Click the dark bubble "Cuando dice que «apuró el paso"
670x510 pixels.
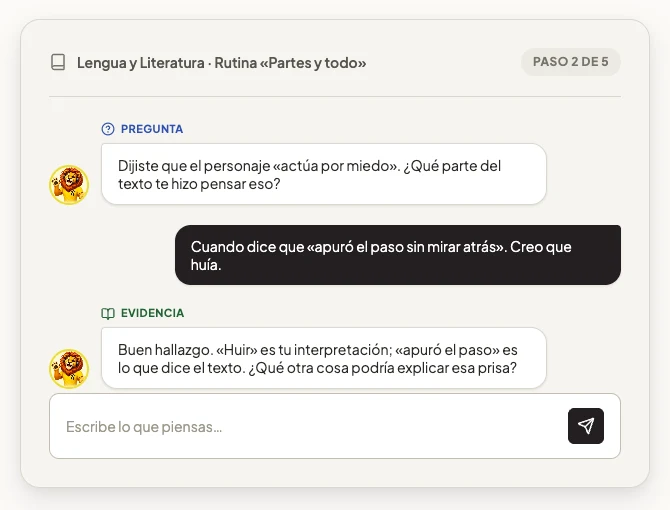tap(398, 255)
